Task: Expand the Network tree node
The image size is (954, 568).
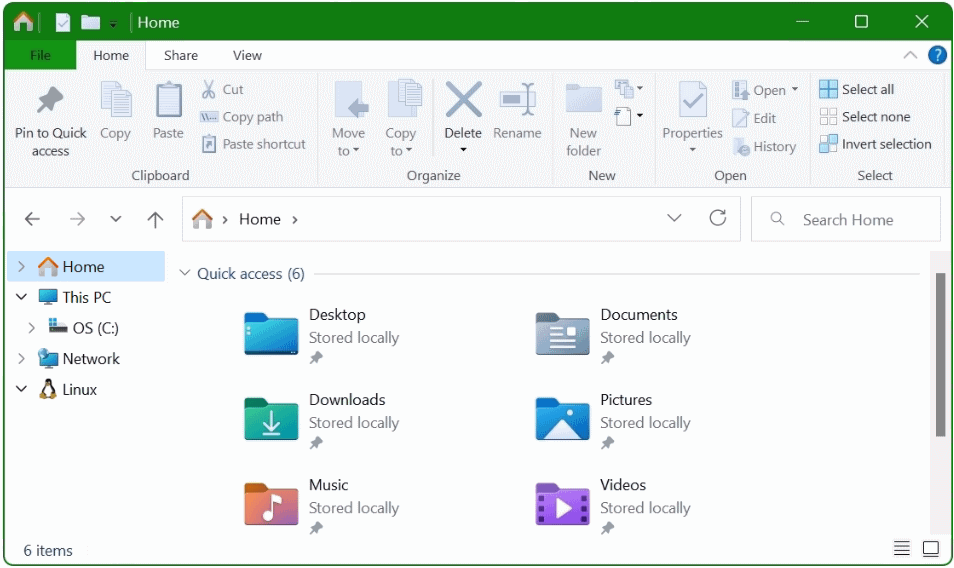Action: coord(21,358)
